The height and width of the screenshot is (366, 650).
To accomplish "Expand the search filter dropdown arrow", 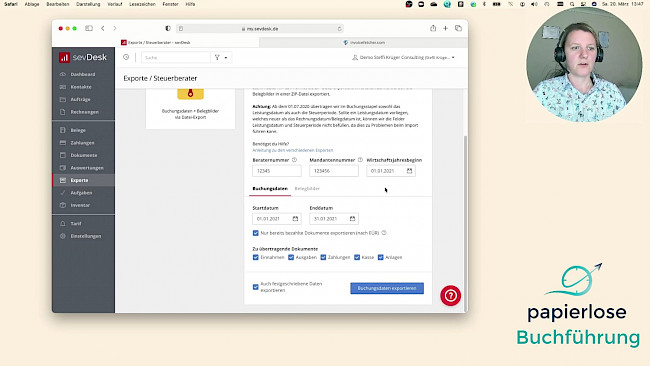I will [226, 58].
